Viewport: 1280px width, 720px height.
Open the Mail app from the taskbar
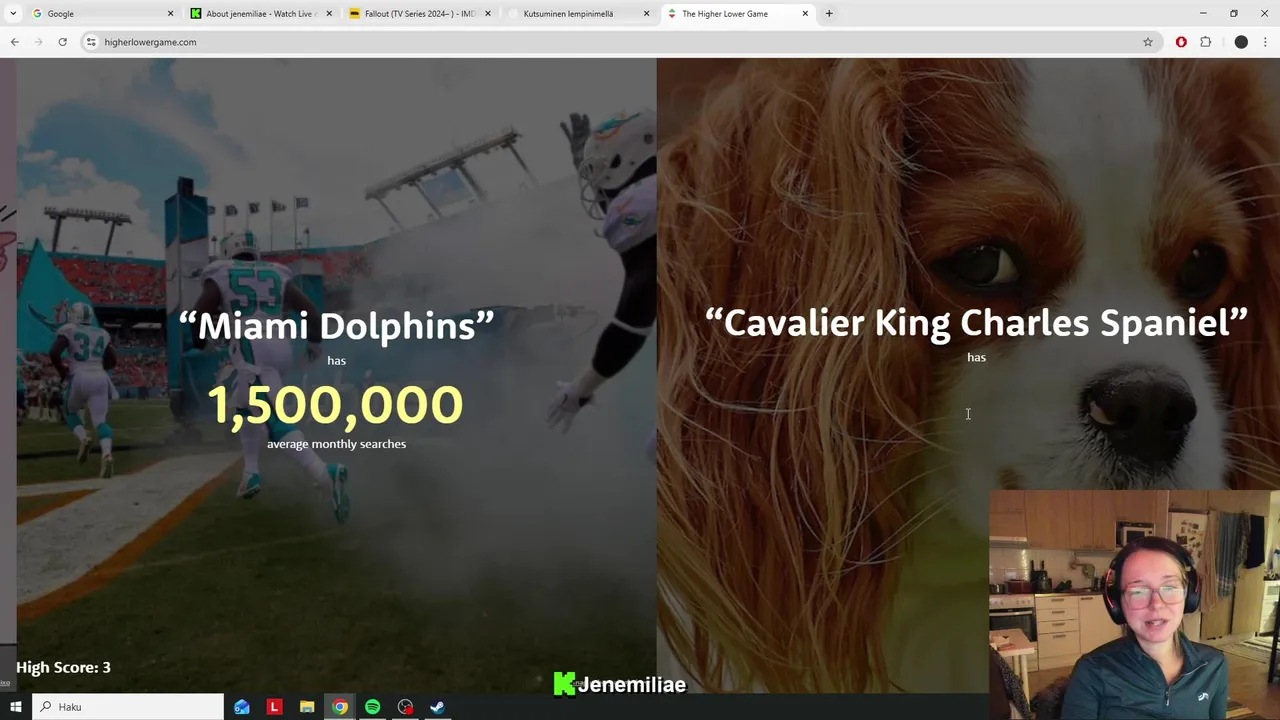pos(242,707)
